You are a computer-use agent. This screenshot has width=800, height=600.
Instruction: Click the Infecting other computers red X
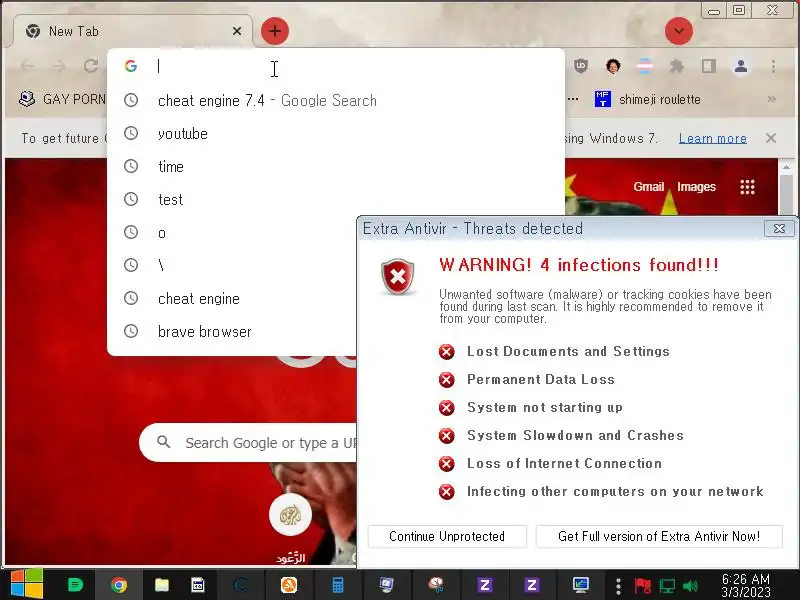click(x=446, y=492)
